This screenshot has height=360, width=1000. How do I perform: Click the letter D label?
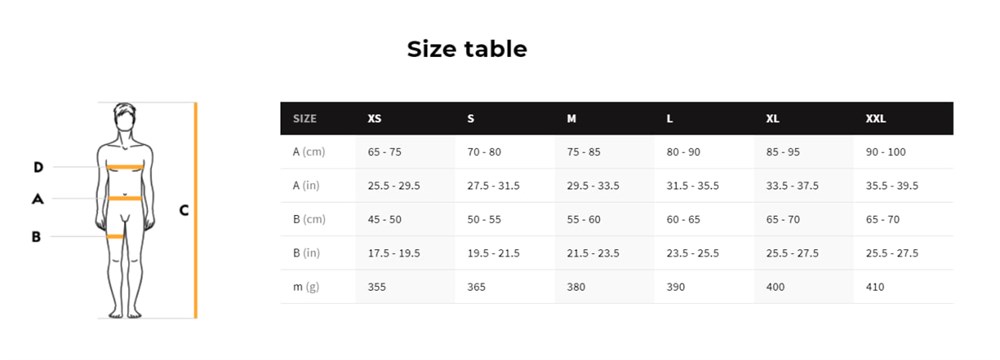click(x=38, y=167)
